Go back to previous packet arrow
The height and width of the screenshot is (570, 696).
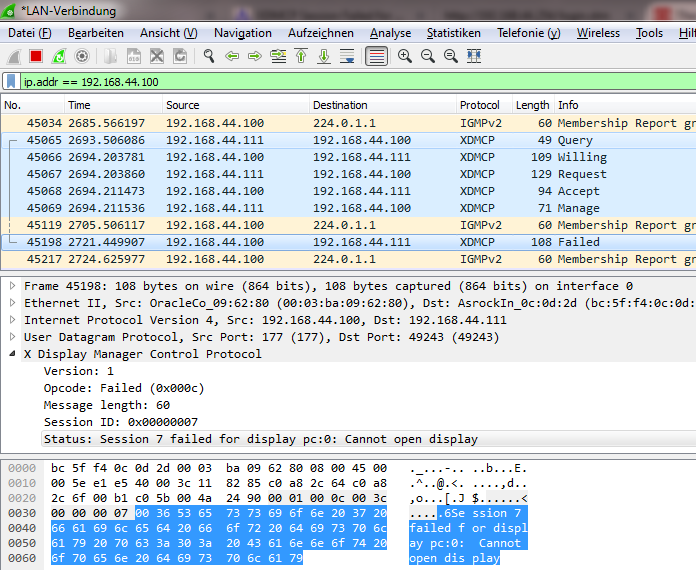click(232, 56)
